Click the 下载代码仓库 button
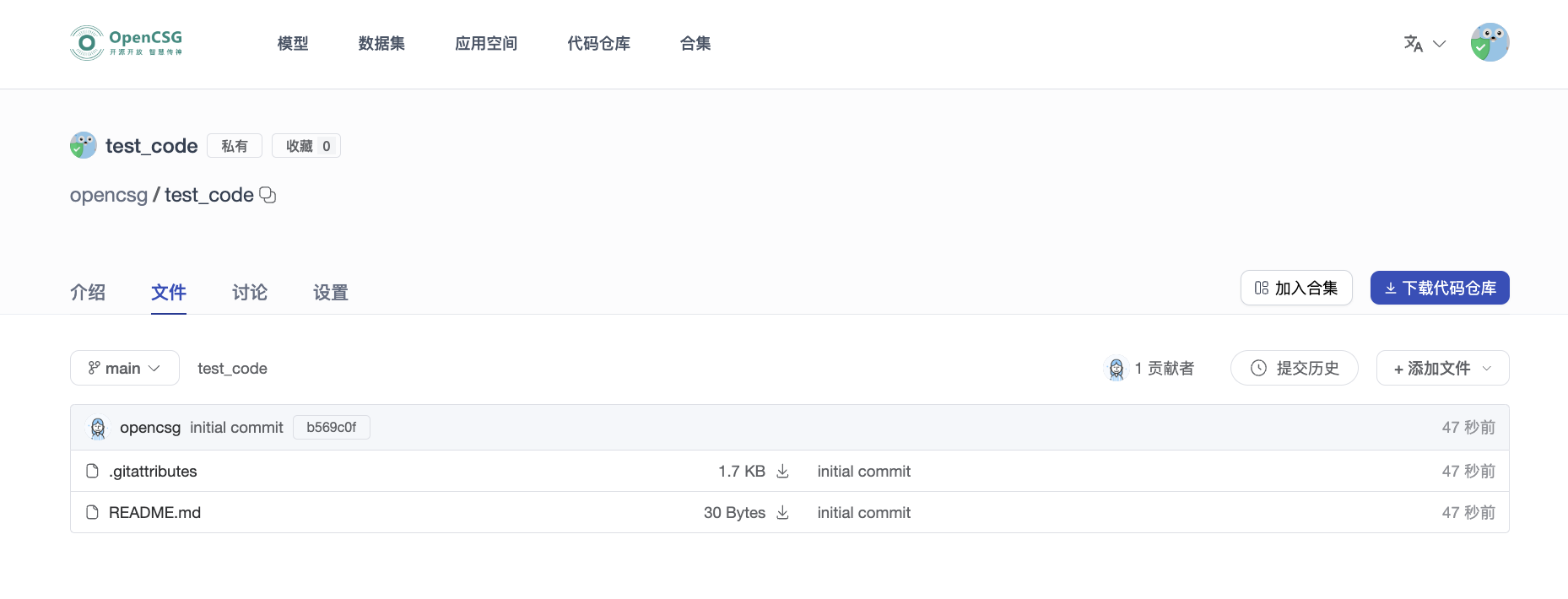1568x599 pixels. click(x=1440, y=288)
